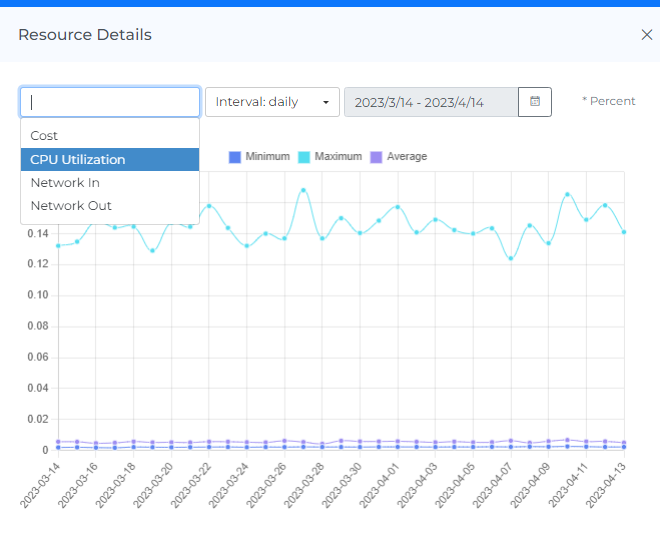This screenshot has width=660, height=535.
Task: Click the last Maximum data point on chart
Action: tap(624, 232)
